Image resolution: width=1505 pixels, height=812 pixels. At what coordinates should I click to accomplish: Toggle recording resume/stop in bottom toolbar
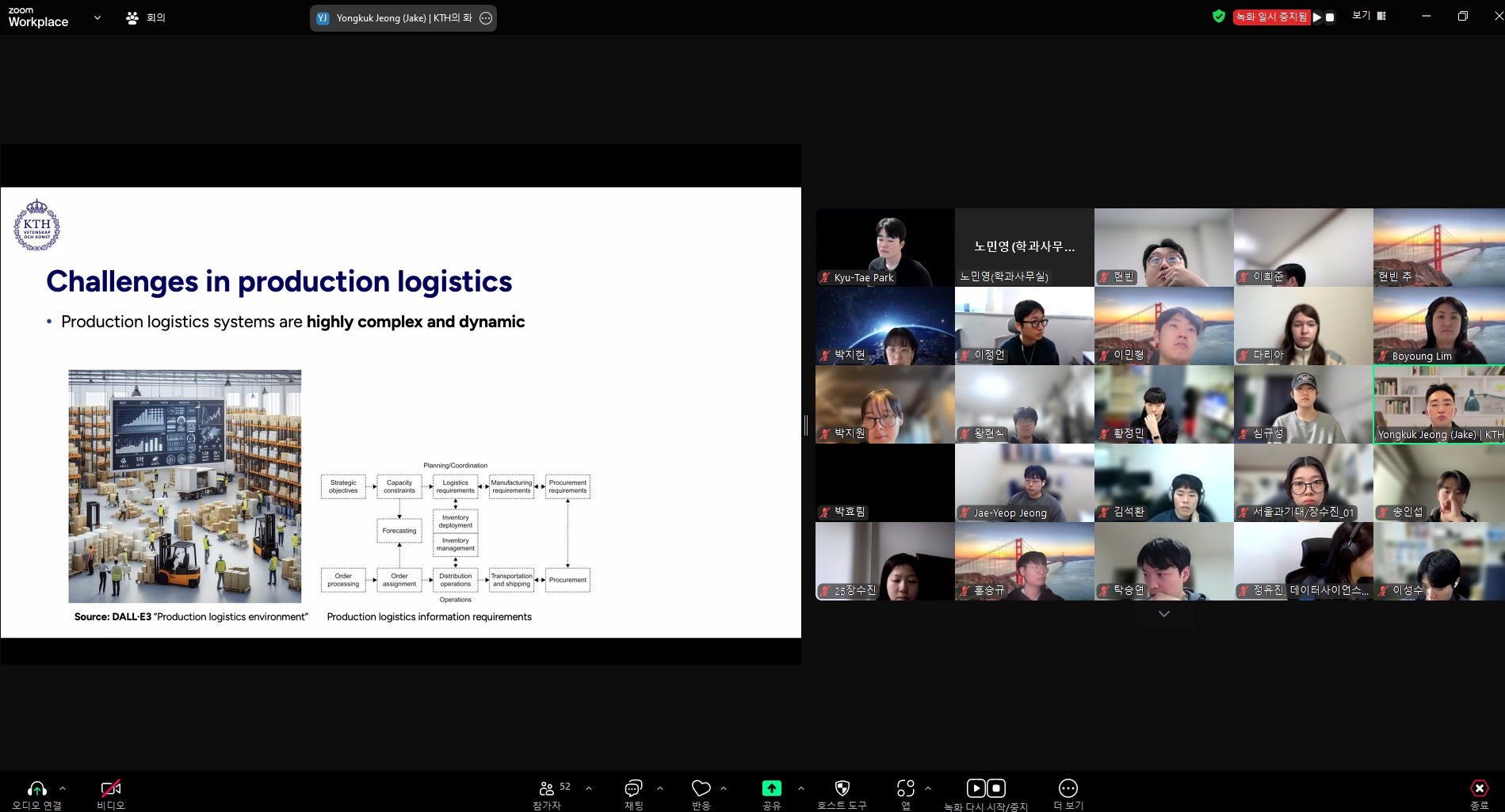click(x=985, y=788)
